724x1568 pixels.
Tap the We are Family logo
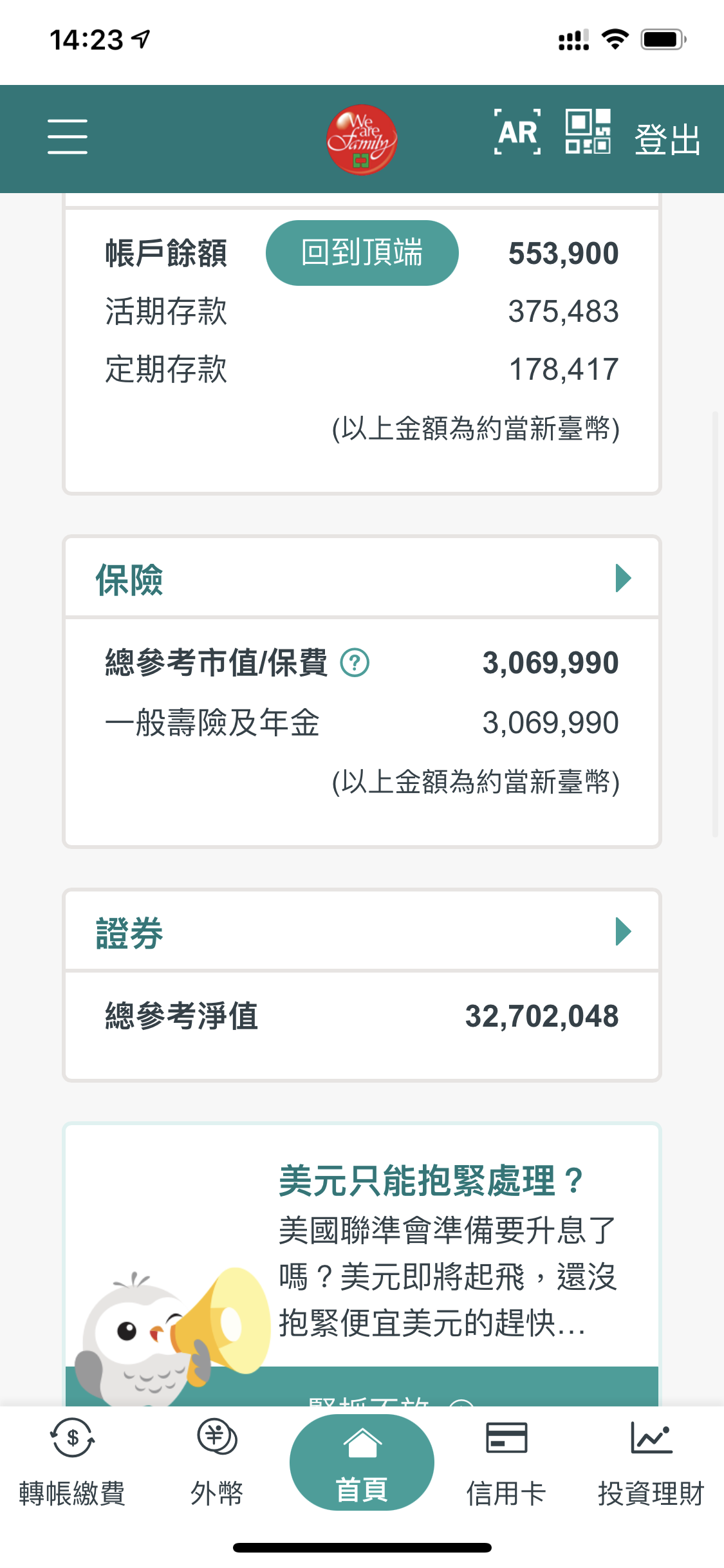[361, 140]
